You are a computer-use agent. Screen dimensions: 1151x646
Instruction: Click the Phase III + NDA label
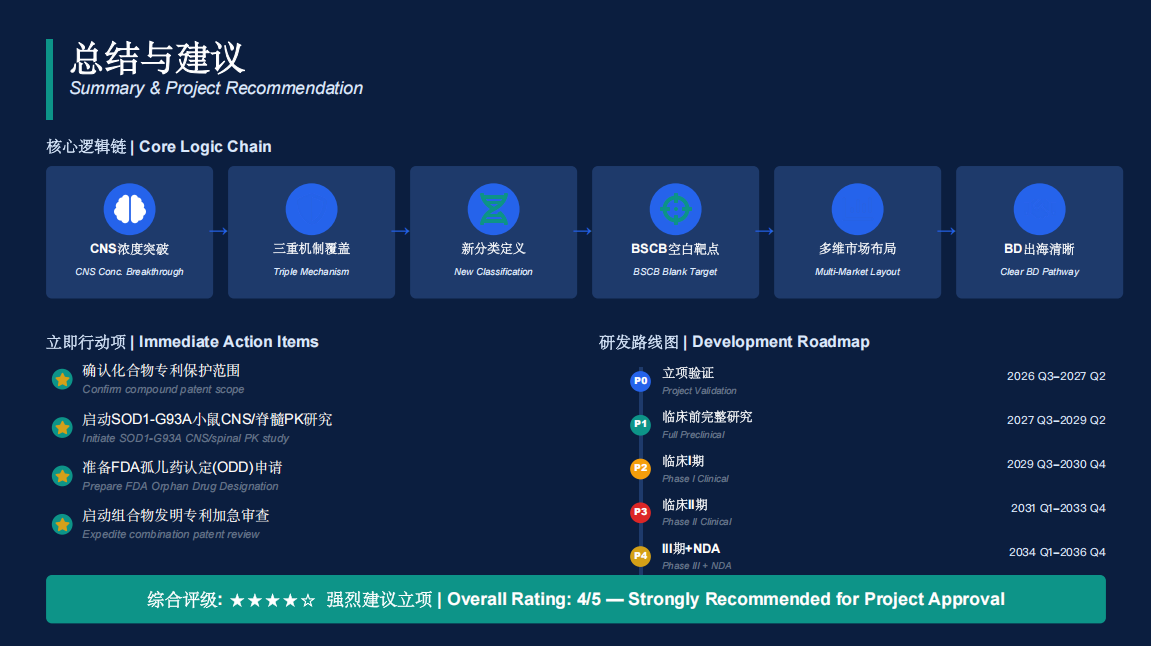coord(697,566)
